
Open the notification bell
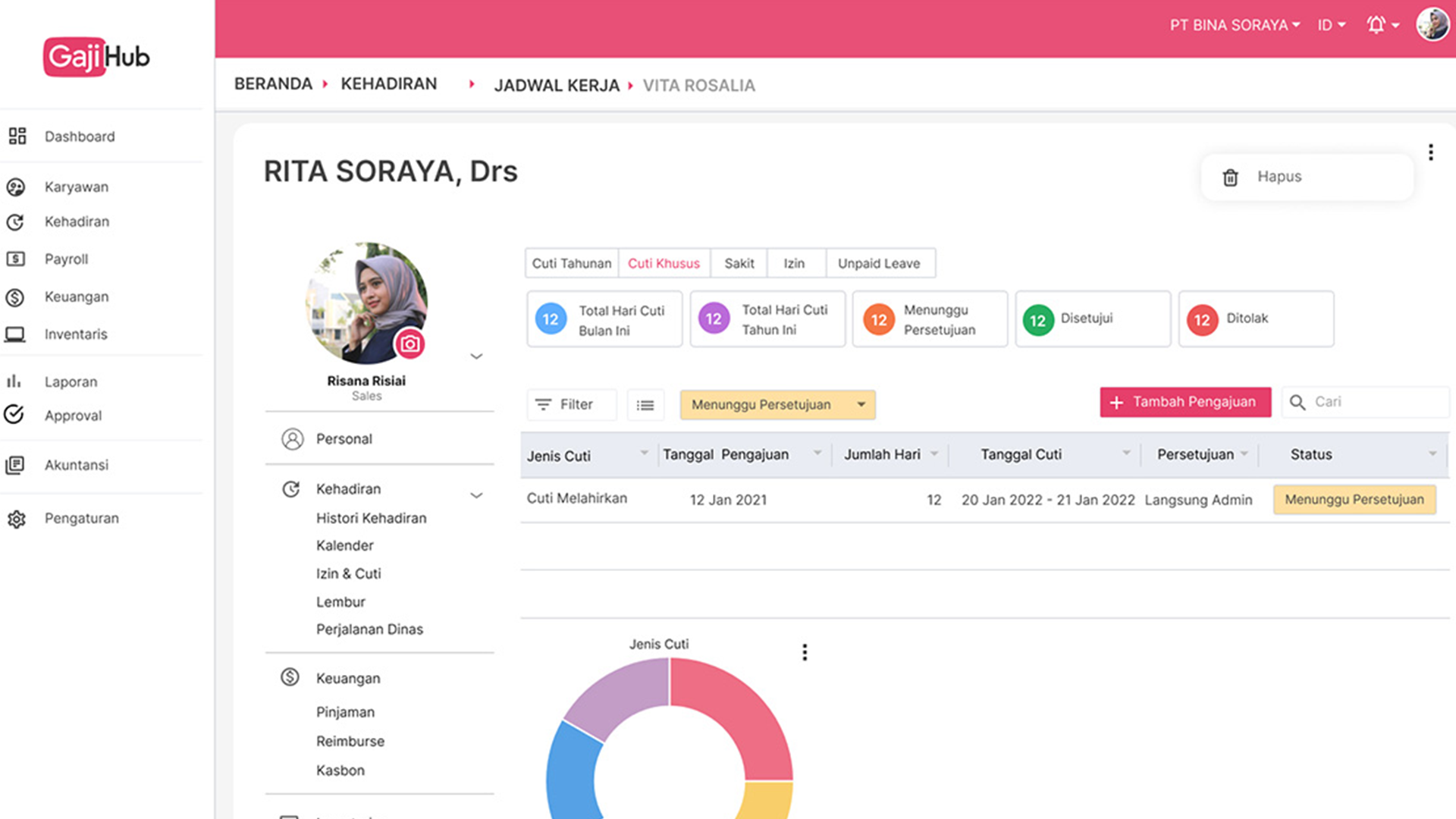click(1376, 25)
